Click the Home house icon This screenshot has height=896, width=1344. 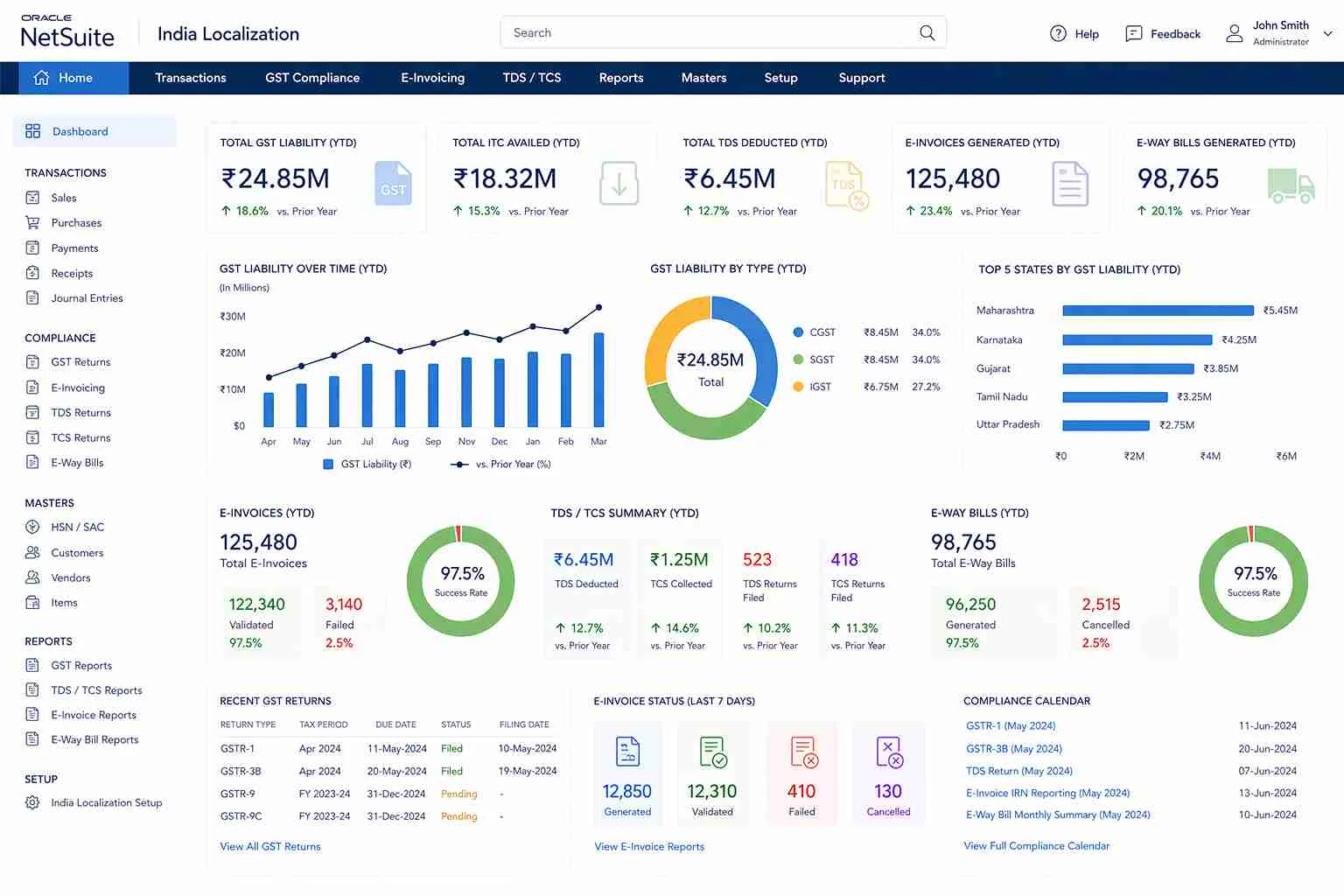(x=41, y=78)
